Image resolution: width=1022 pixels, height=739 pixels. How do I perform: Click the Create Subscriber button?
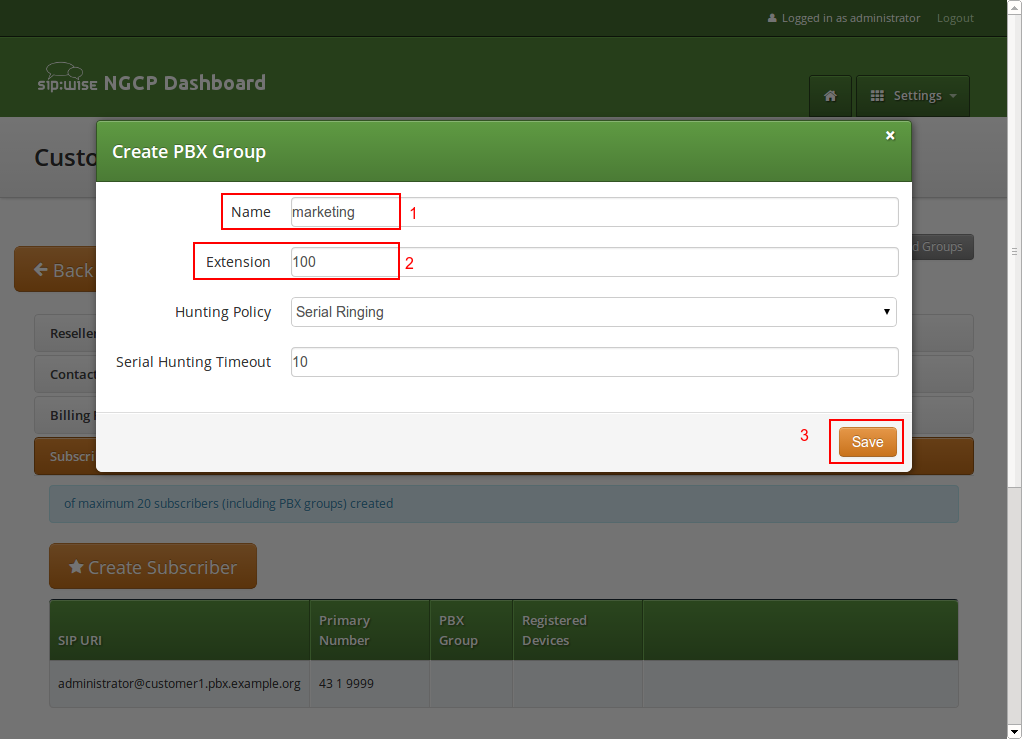coord(153,567)
